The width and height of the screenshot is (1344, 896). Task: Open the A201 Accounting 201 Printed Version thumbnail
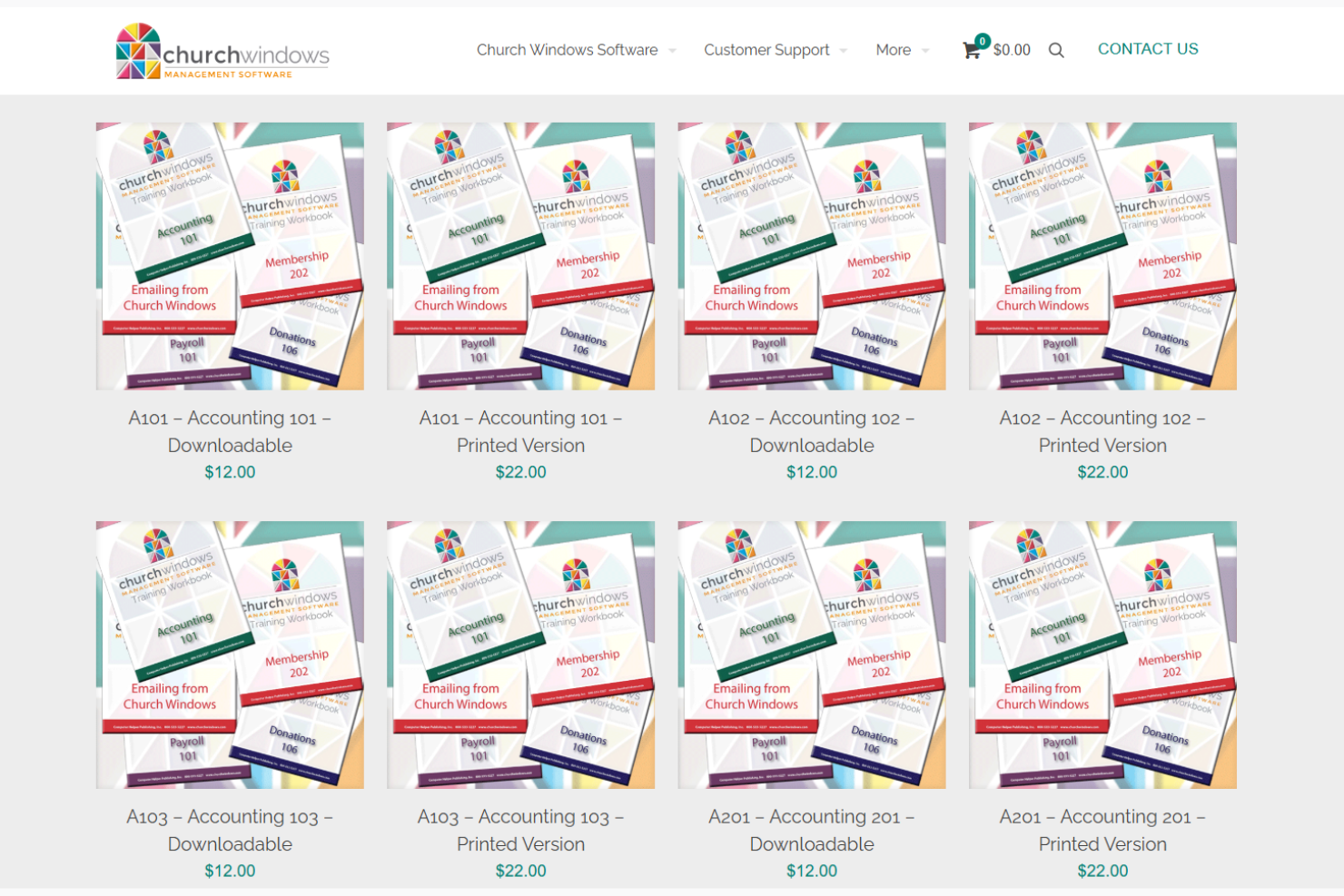1102,655
